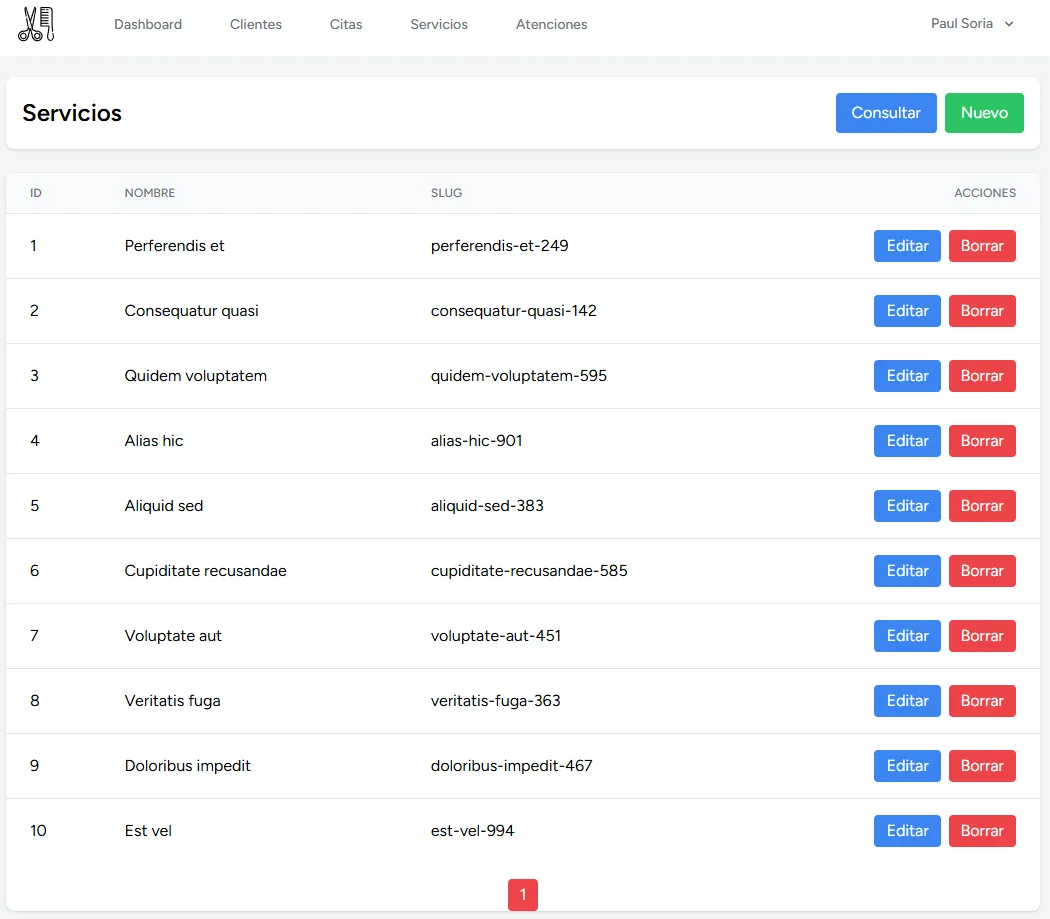Viewport: 1050px width, 919px height.
Task: Open the Clientes menu item
Action: click(x=256, y=24)
